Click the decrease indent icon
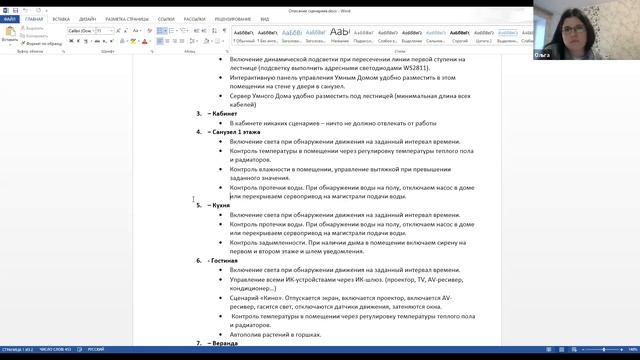The image size is (640, 360). click(196, 31)
